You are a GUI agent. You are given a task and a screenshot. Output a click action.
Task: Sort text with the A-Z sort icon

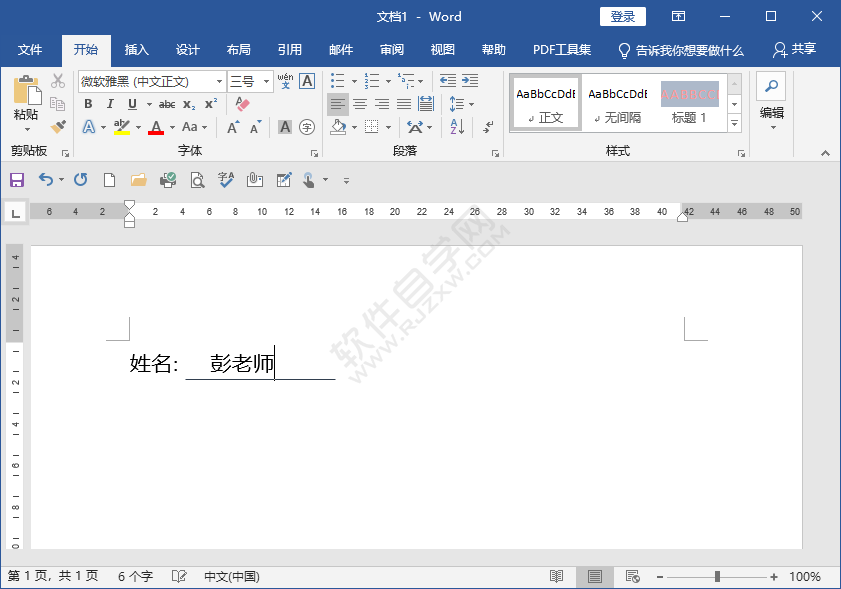pos(458,127)
